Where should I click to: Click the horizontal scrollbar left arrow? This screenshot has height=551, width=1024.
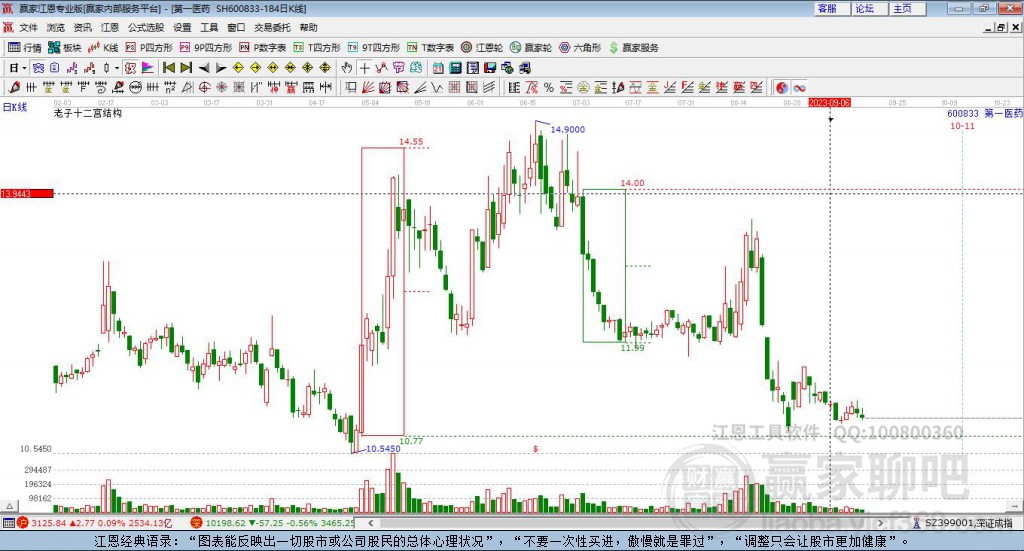click(371, 523)
